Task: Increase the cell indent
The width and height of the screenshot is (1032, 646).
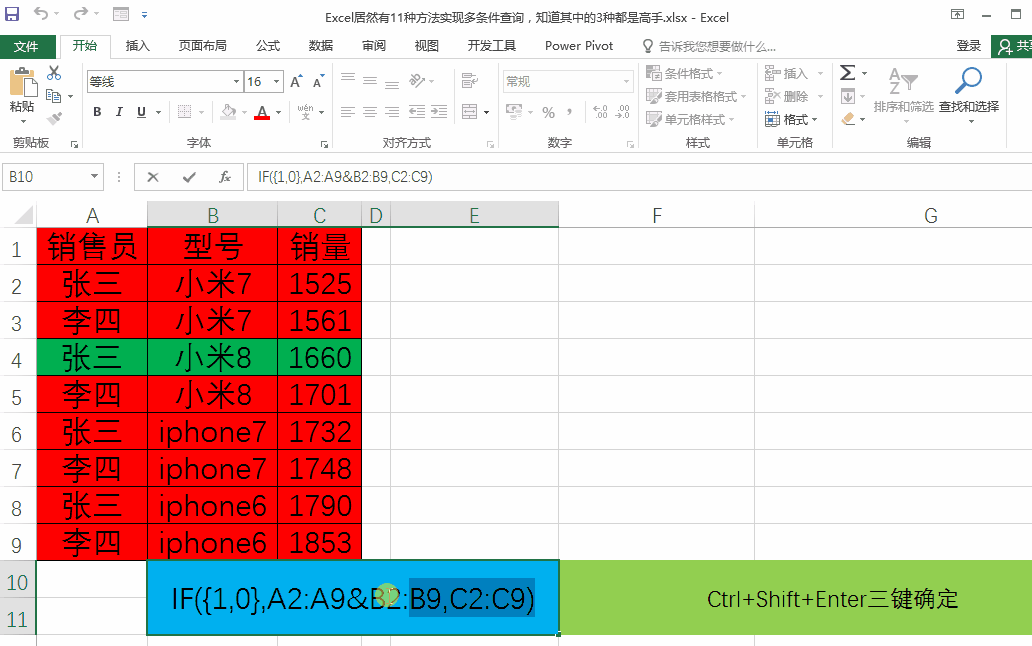Action: point(439,112)
